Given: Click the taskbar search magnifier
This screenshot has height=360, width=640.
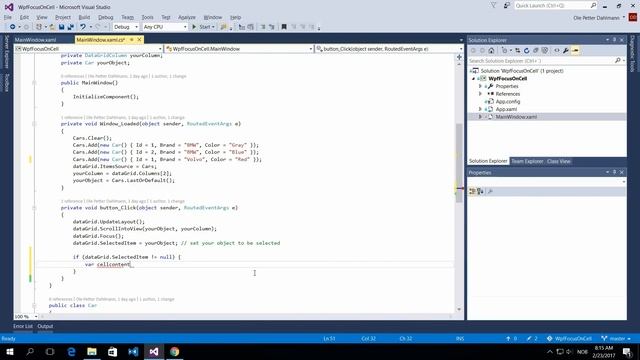Looking at the screenshot, I should tap(30, 351).
